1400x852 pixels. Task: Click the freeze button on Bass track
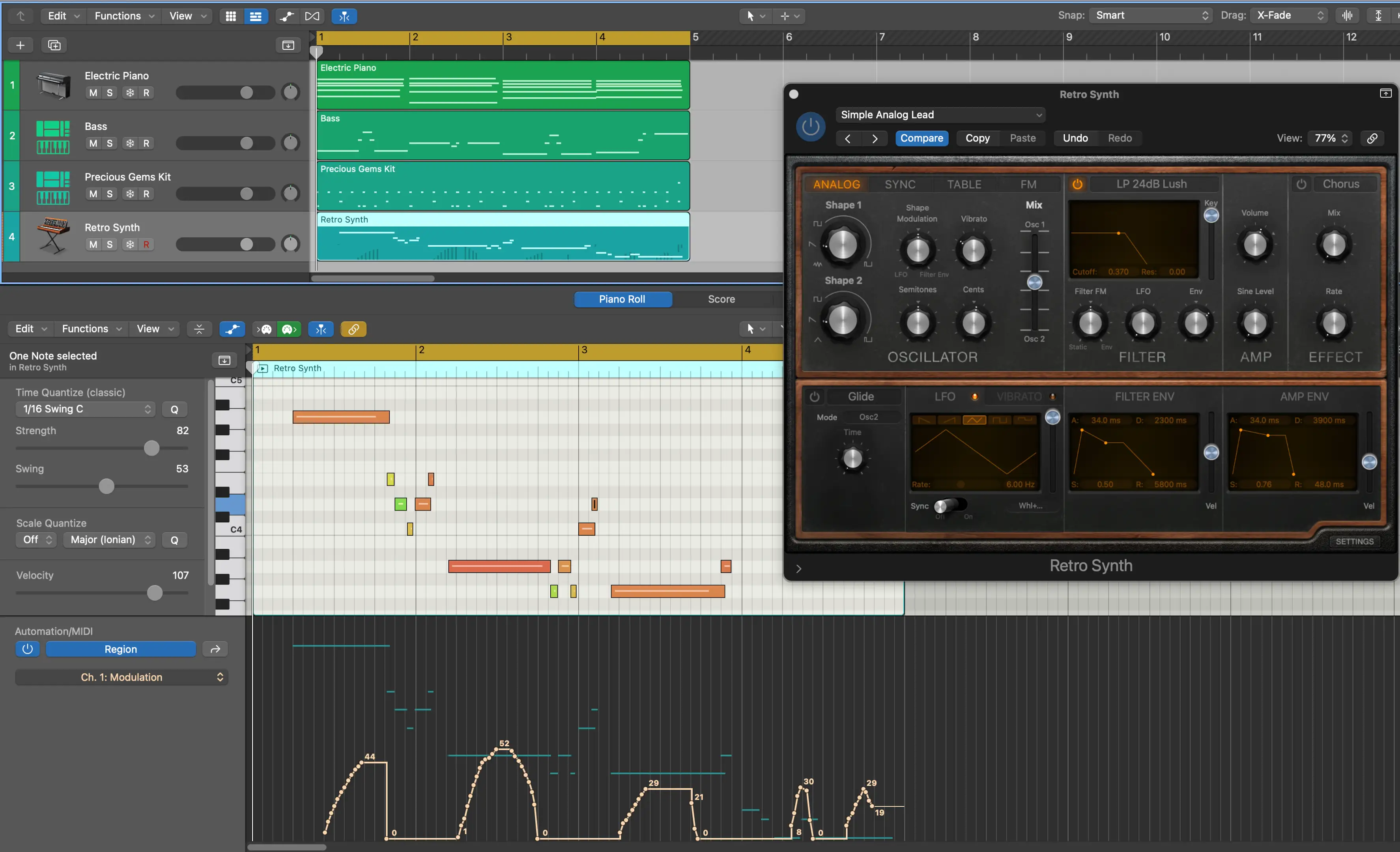(130, 143)
